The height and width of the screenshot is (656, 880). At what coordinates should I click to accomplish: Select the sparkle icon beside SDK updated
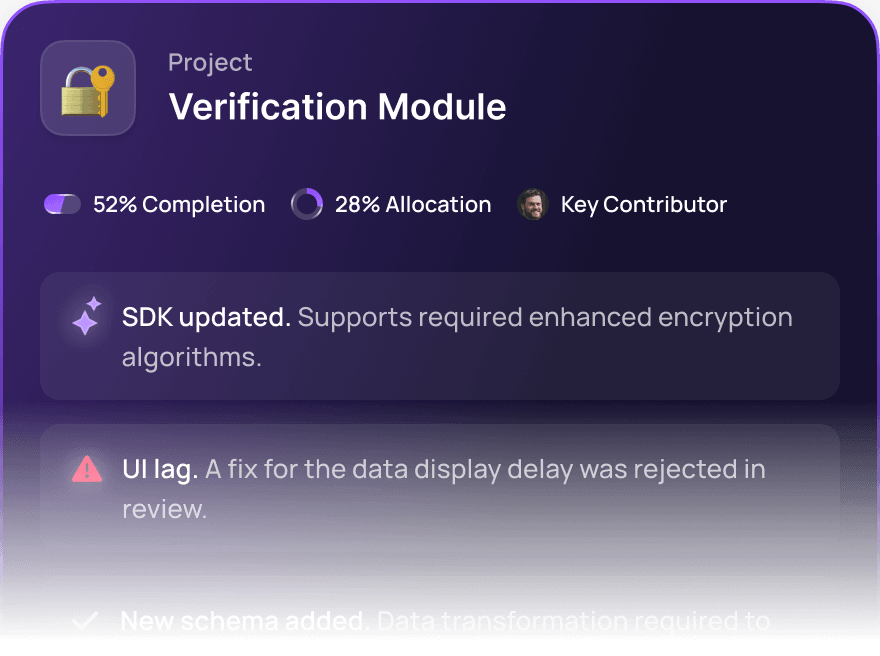tap(85, 317)
